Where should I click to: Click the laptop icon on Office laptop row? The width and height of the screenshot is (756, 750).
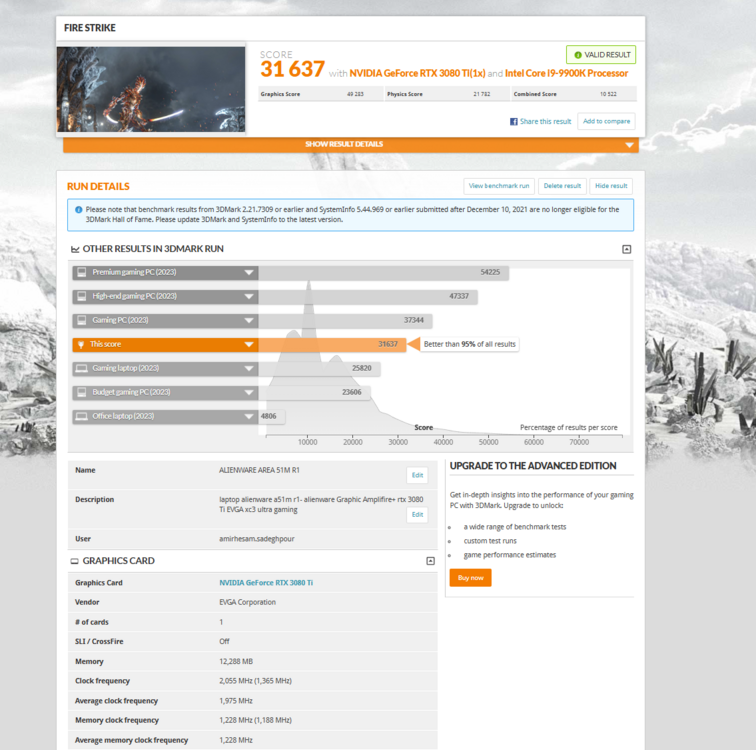click(81, 416)
